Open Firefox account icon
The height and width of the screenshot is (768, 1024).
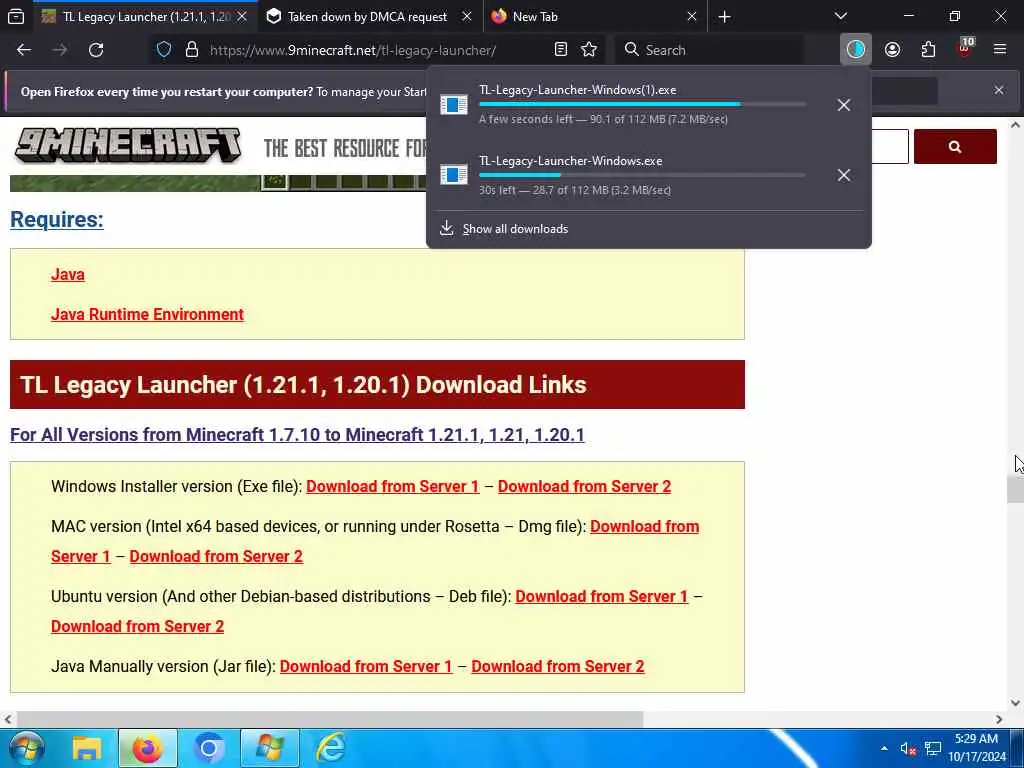(x=892, y=50)
